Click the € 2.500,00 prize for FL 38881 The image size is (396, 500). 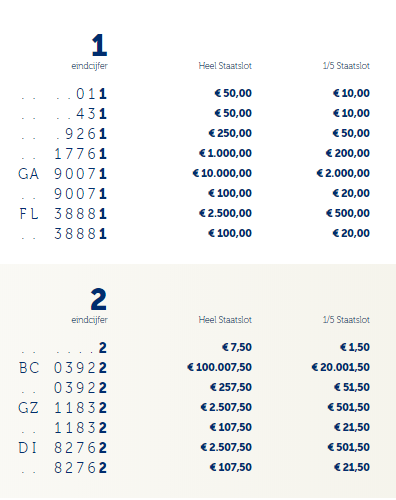pos(225,213)
